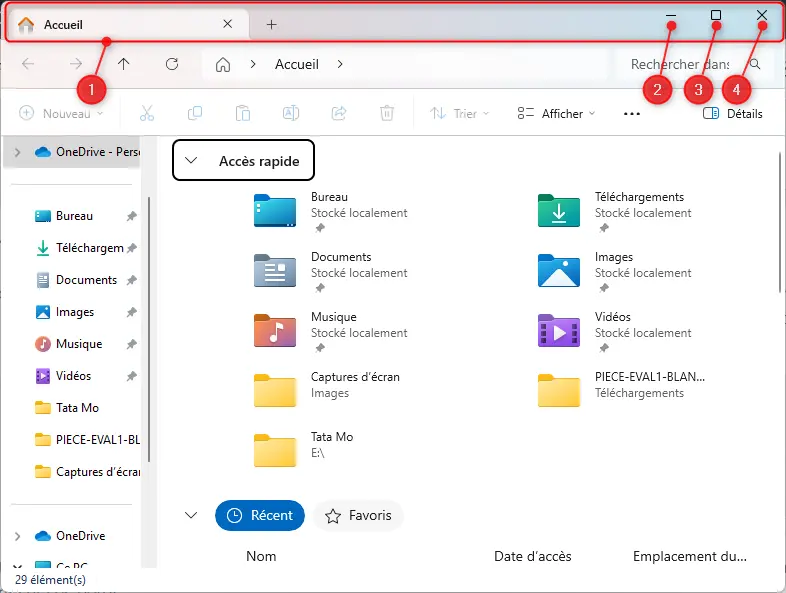This screenshot has height=593, width=786.
Task: Toggle the Détails pane
Action: pyautogui.click(x=733, y=113)
